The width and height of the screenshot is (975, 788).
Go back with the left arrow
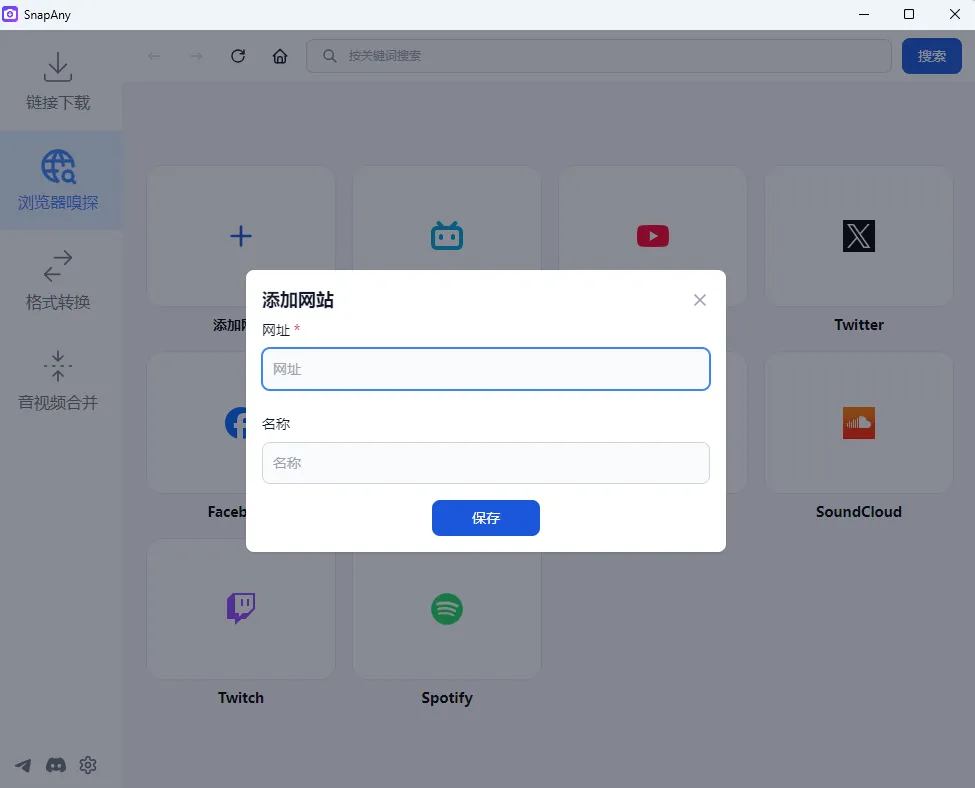click(x=154, y=56)
